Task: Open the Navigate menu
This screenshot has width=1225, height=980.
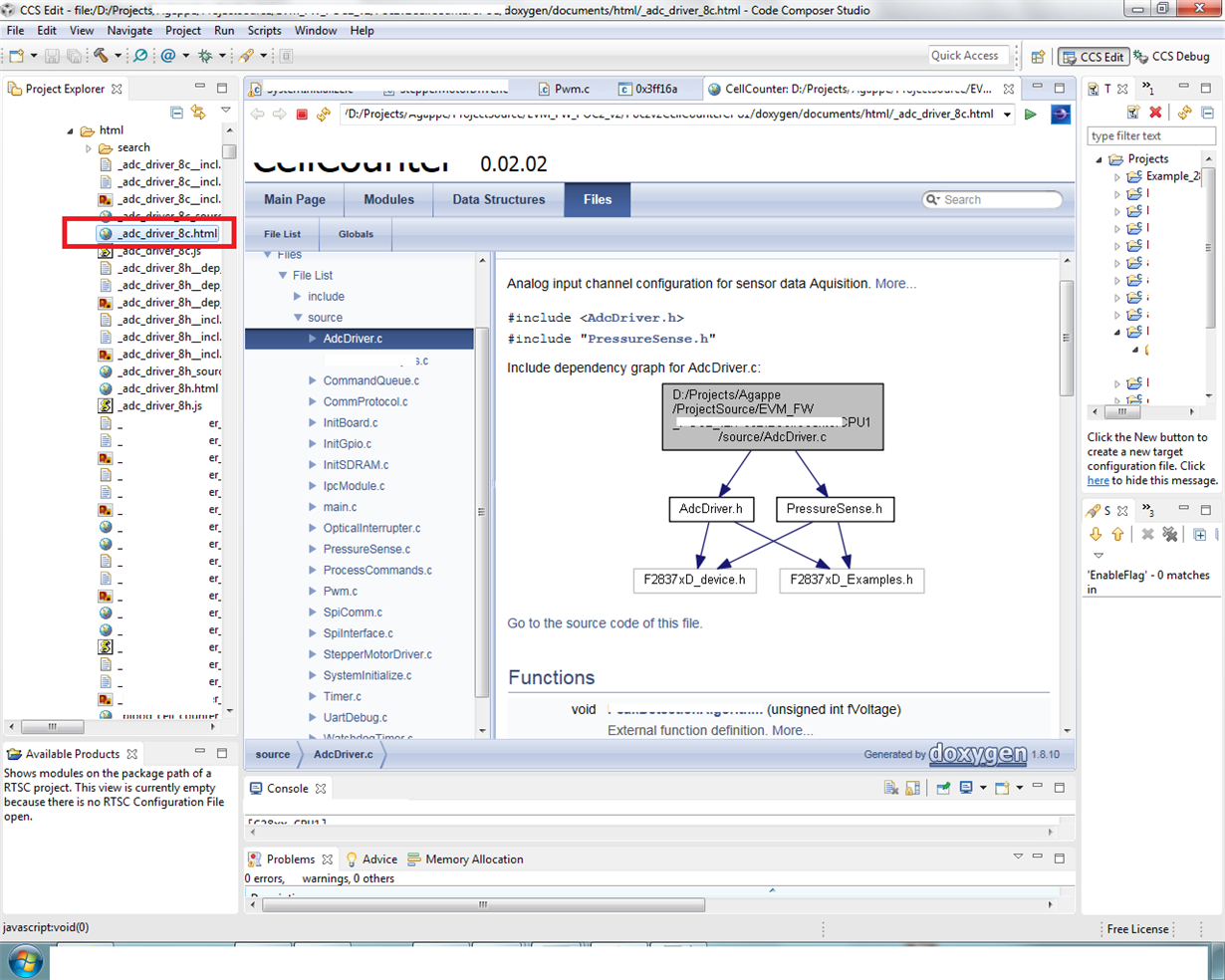Action: (129, 31)
